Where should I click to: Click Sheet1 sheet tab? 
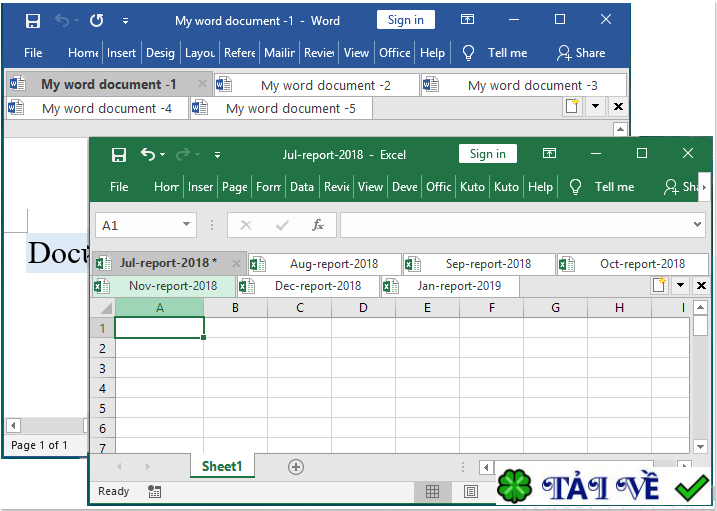tap(222, 466)
